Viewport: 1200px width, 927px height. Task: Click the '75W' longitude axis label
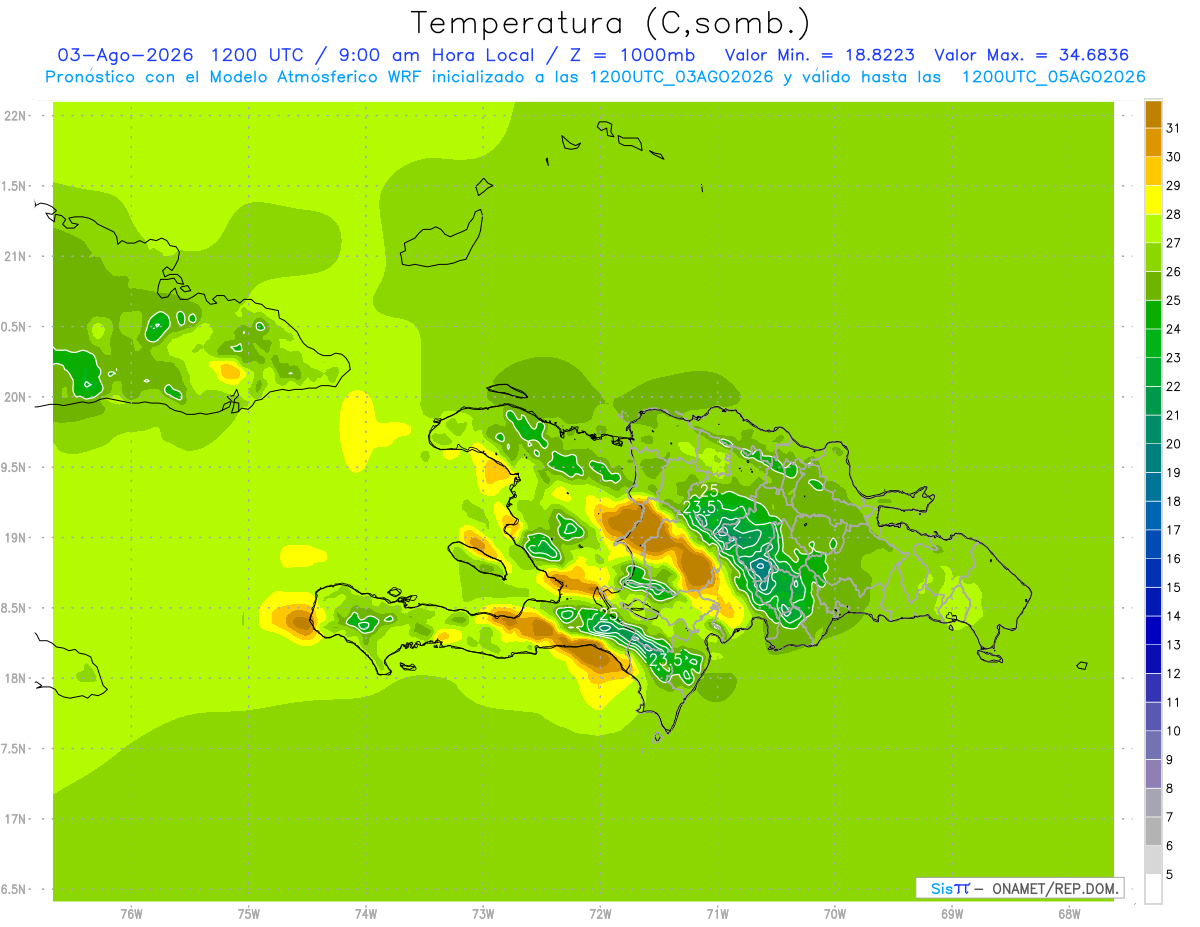248,914
